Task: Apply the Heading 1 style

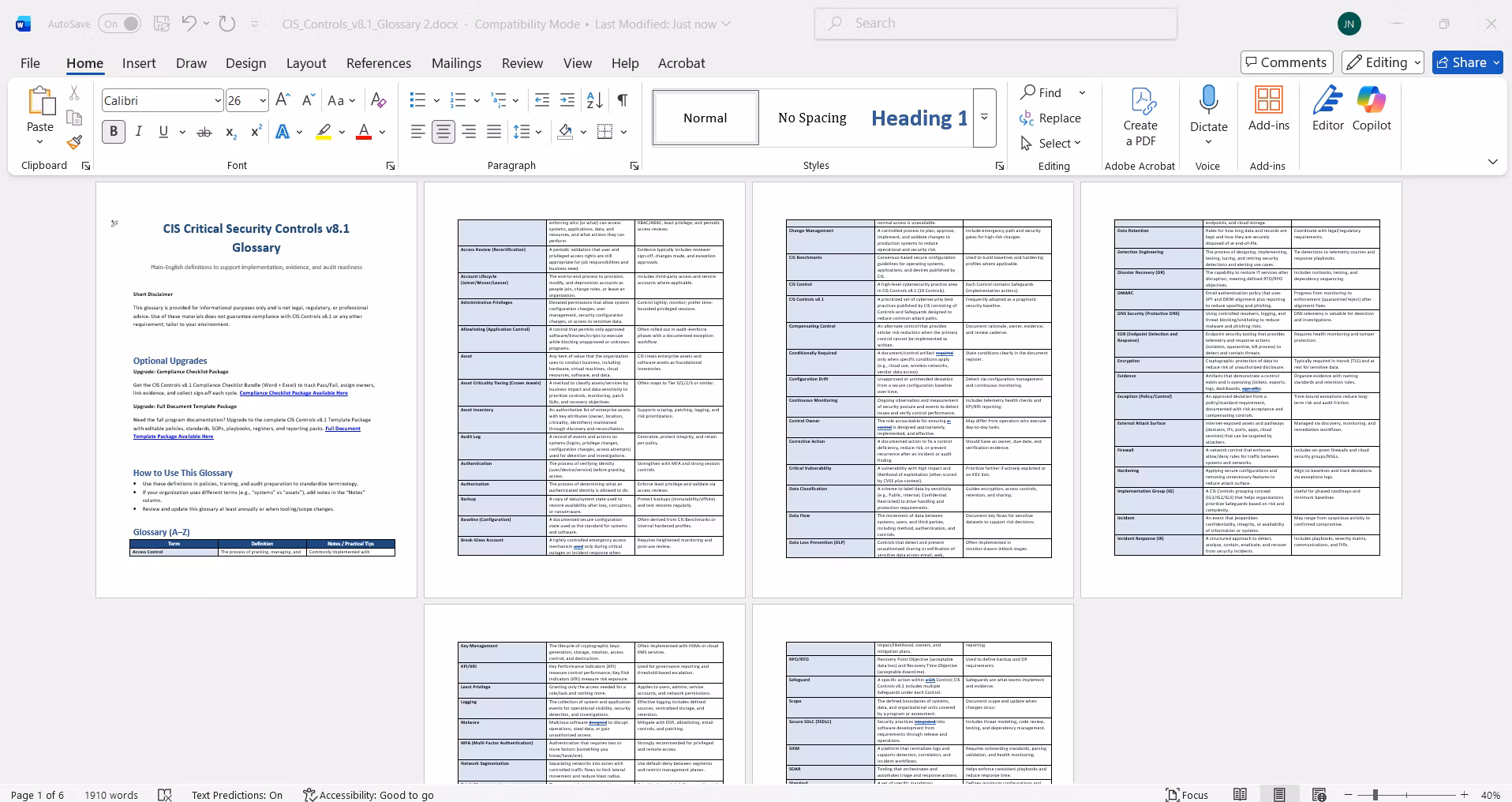Action: (x=919, y=118)
